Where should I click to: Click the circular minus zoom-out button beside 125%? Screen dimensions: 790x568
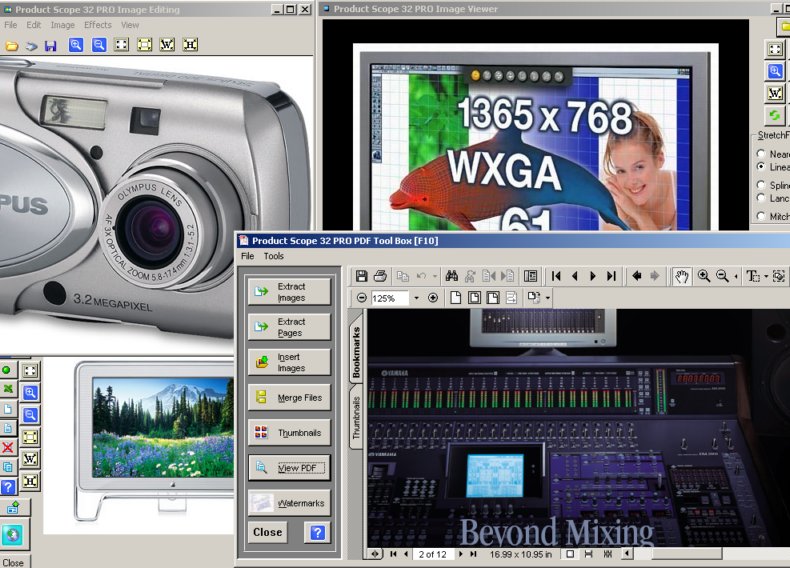click(x=361, y=298)
